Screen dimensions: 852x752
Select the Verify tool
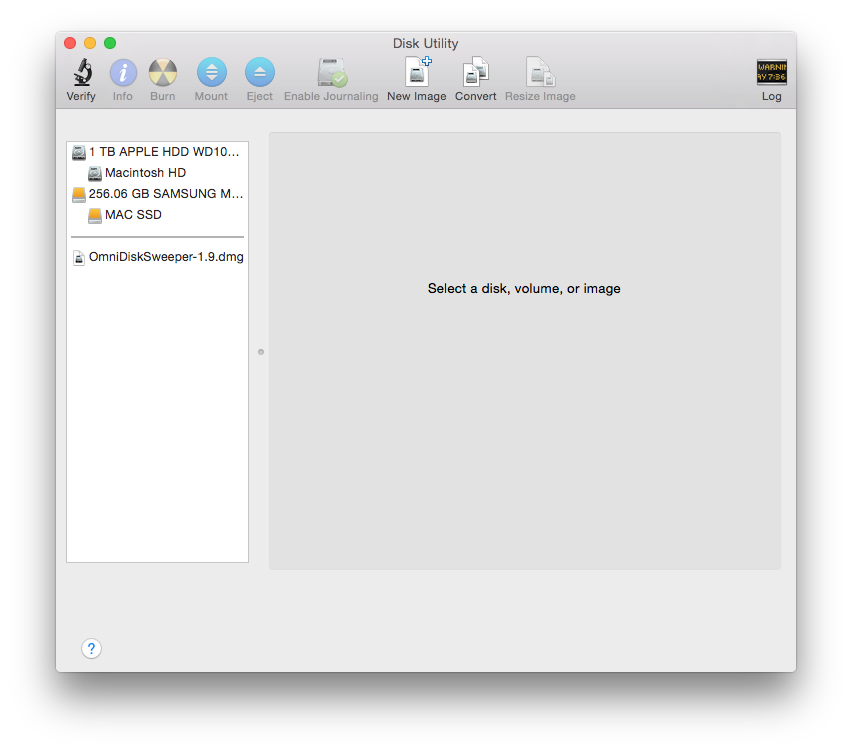(81, 72)
